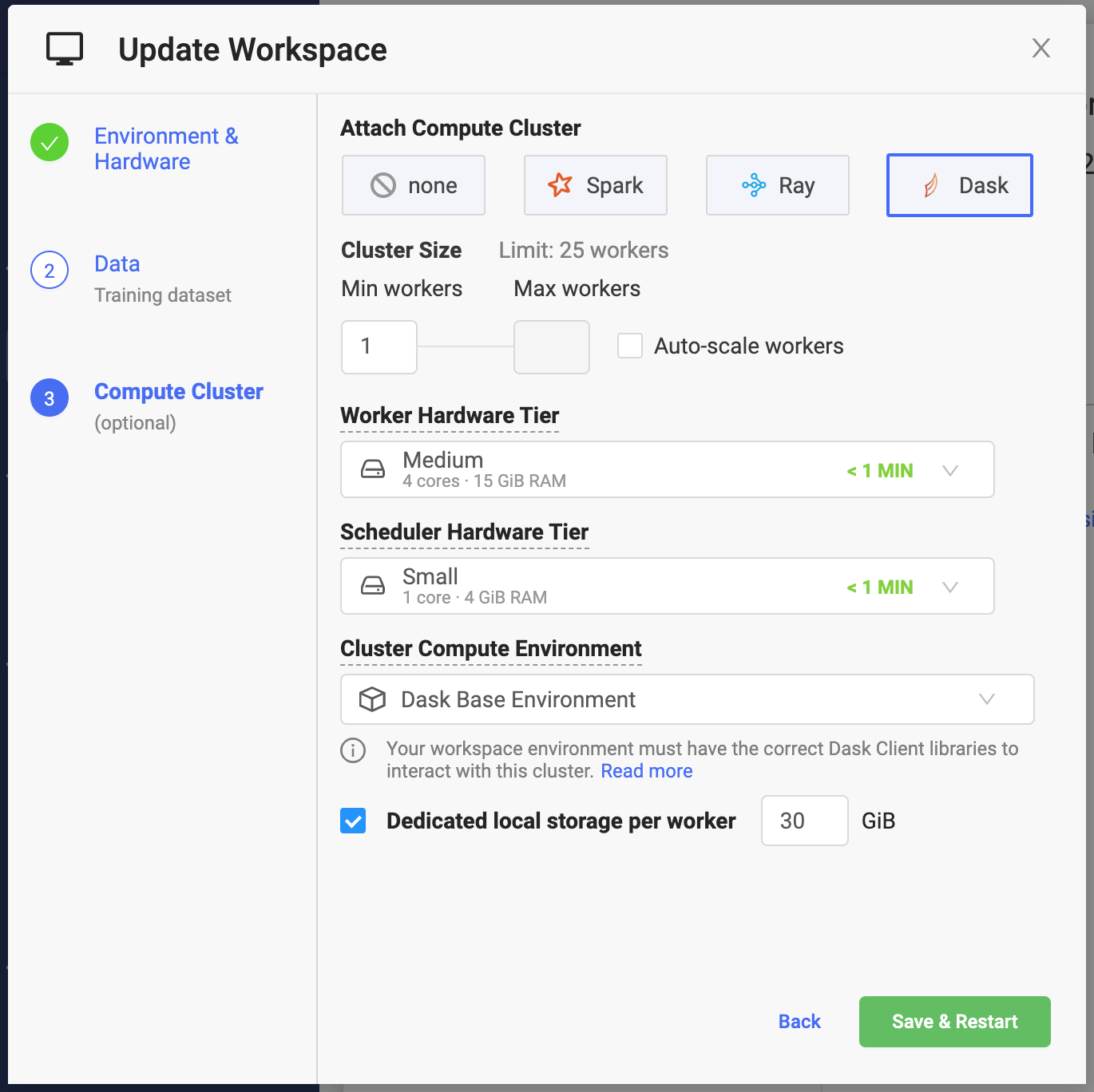Click the Spark star icon
This screenshot has width=1094, height=1092.
(561, 184)
